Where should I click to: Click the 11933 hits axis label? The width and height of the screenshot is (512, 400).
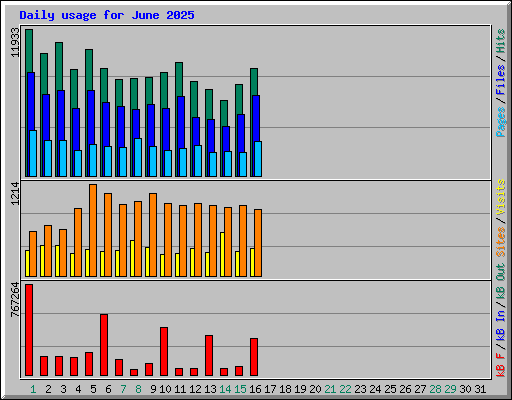15,42
